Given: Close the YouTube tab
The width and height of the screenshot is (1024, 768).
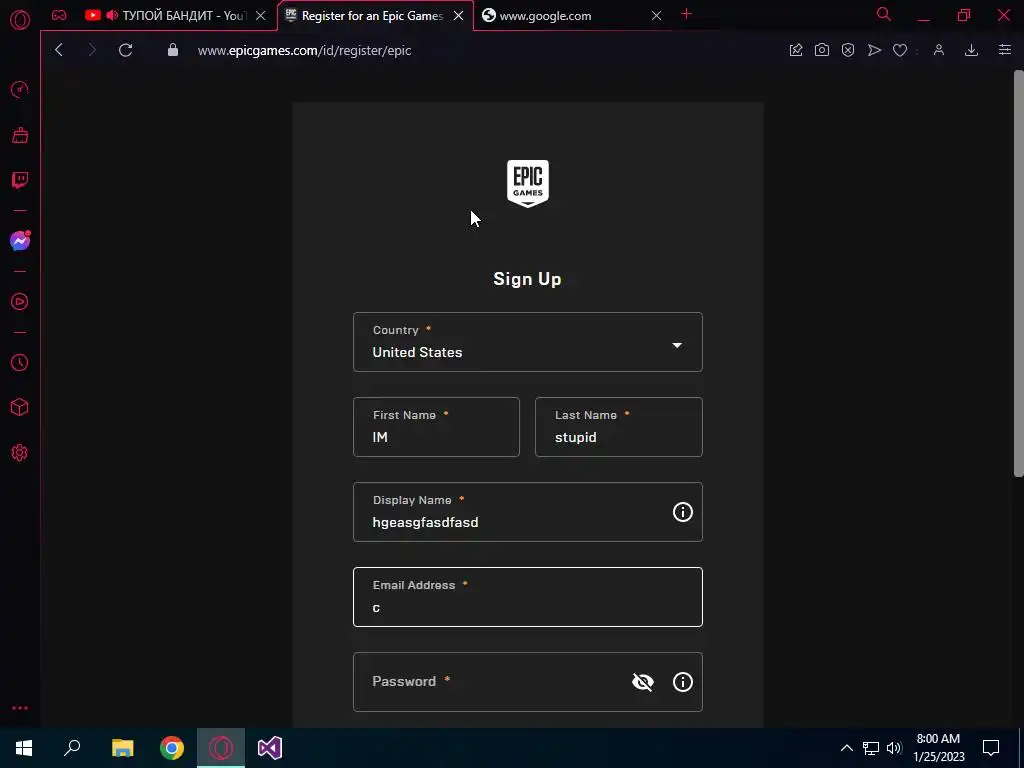Looking at the screenshot, I should (x=261, y=16).
